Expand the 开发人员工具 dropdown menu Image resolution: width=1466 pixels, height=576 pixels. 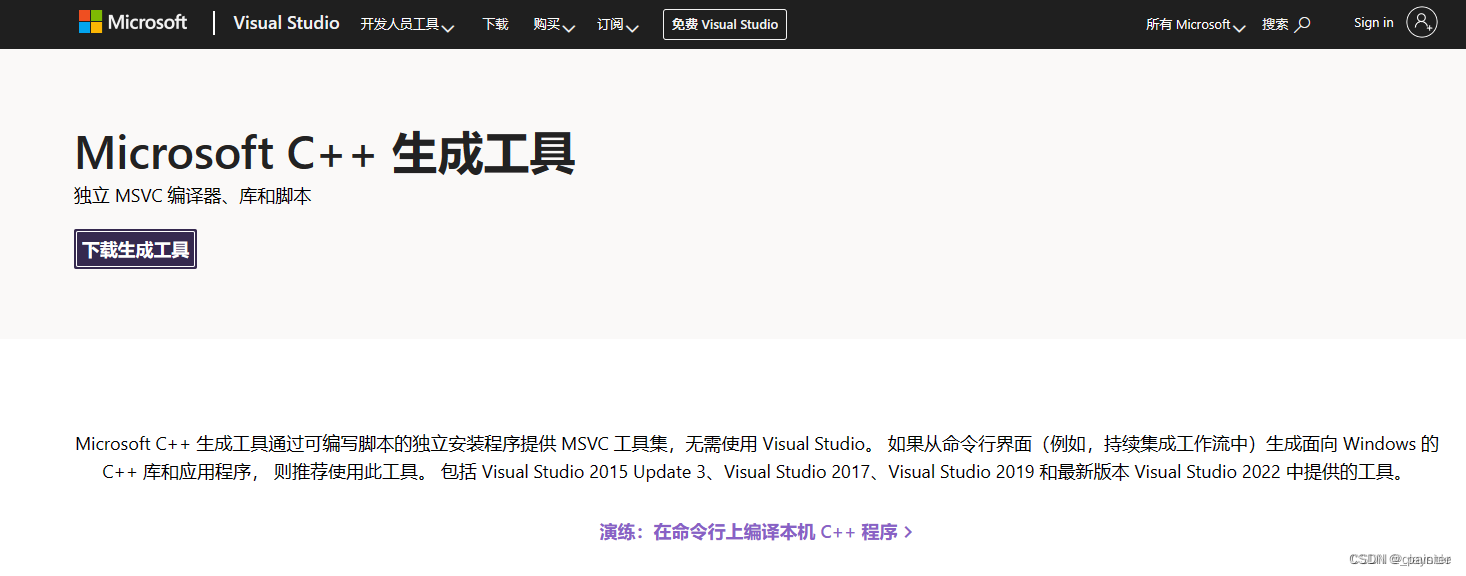407,24
